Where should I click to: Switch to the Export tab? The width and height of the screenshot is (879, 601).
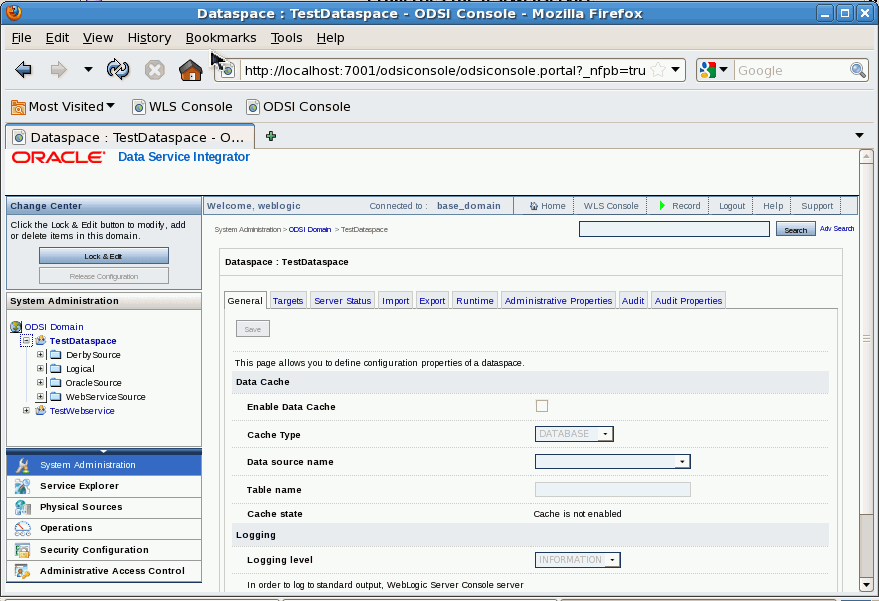pyautogui.click(x=432, y=300)
